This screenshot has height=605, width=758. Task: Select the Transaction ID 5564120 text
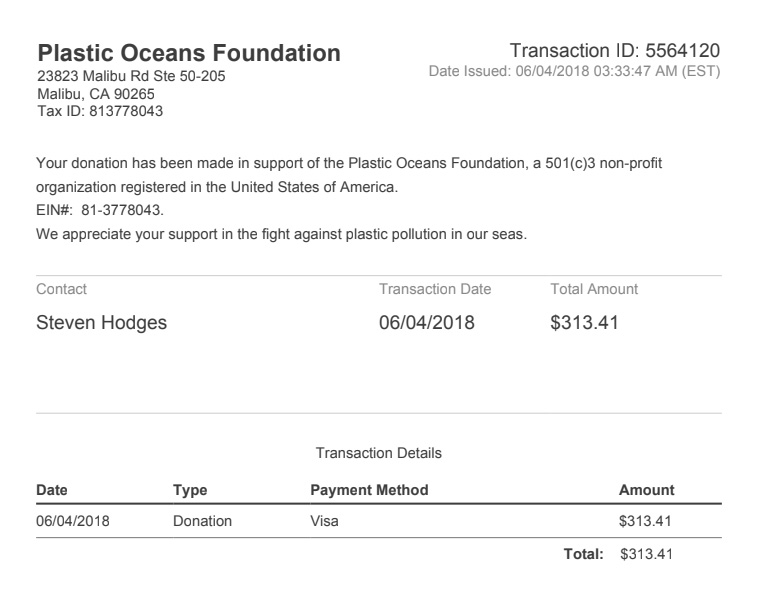click(615, 51)
